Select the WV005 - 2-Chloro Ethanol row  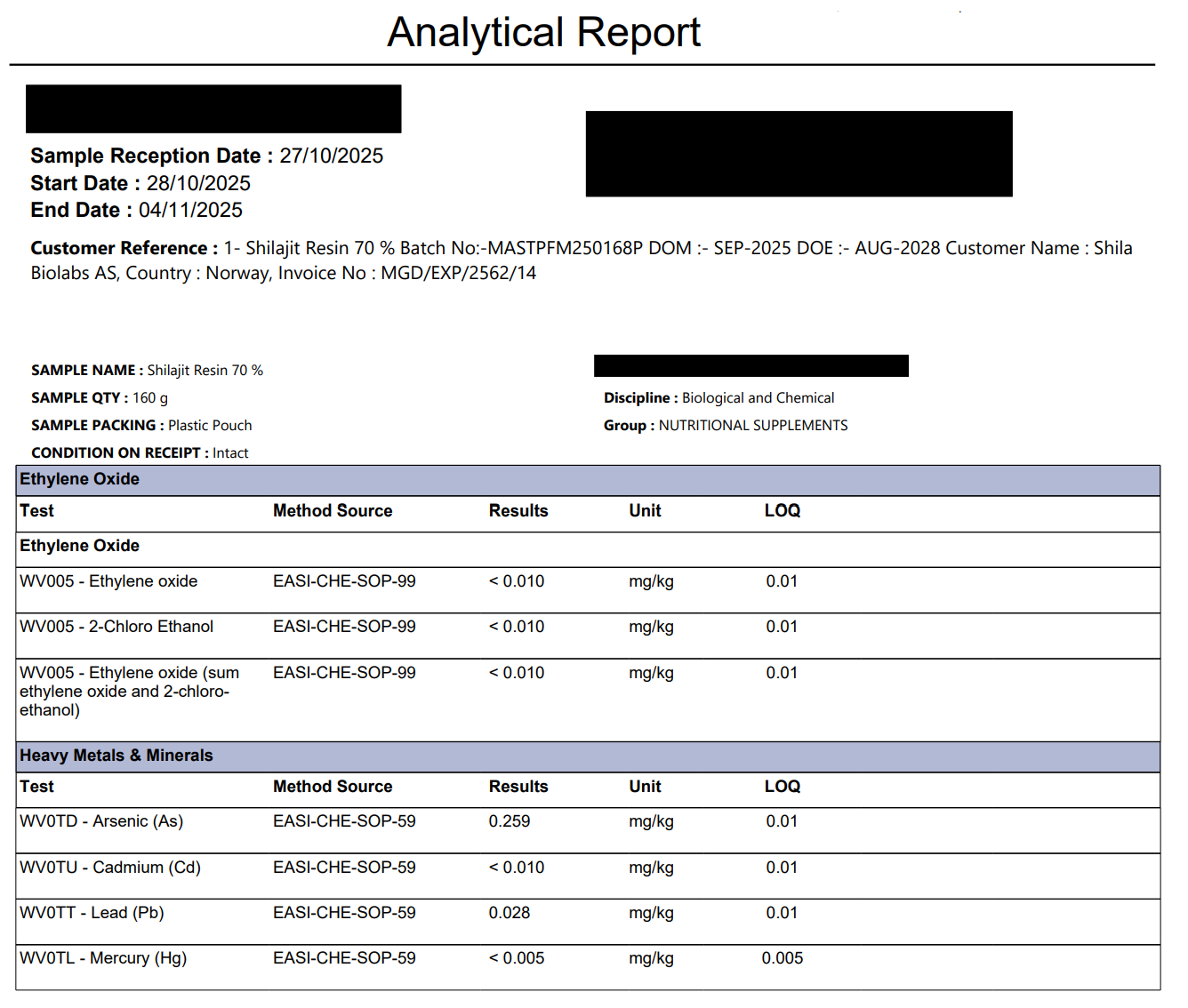pyautogui.click(x=116, y=627)
